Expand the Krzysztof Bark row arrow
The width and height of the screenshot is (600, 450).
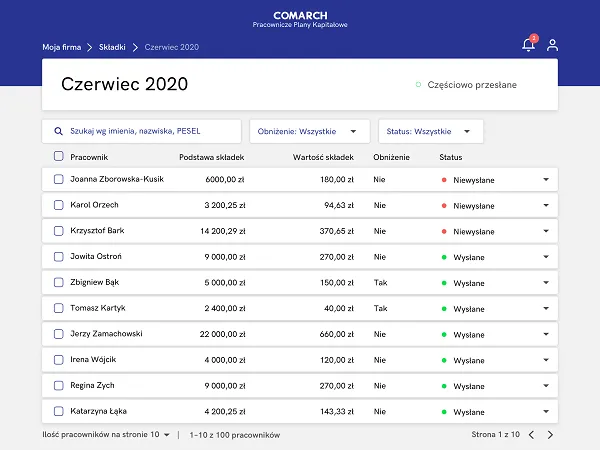(x=546, y=231)
